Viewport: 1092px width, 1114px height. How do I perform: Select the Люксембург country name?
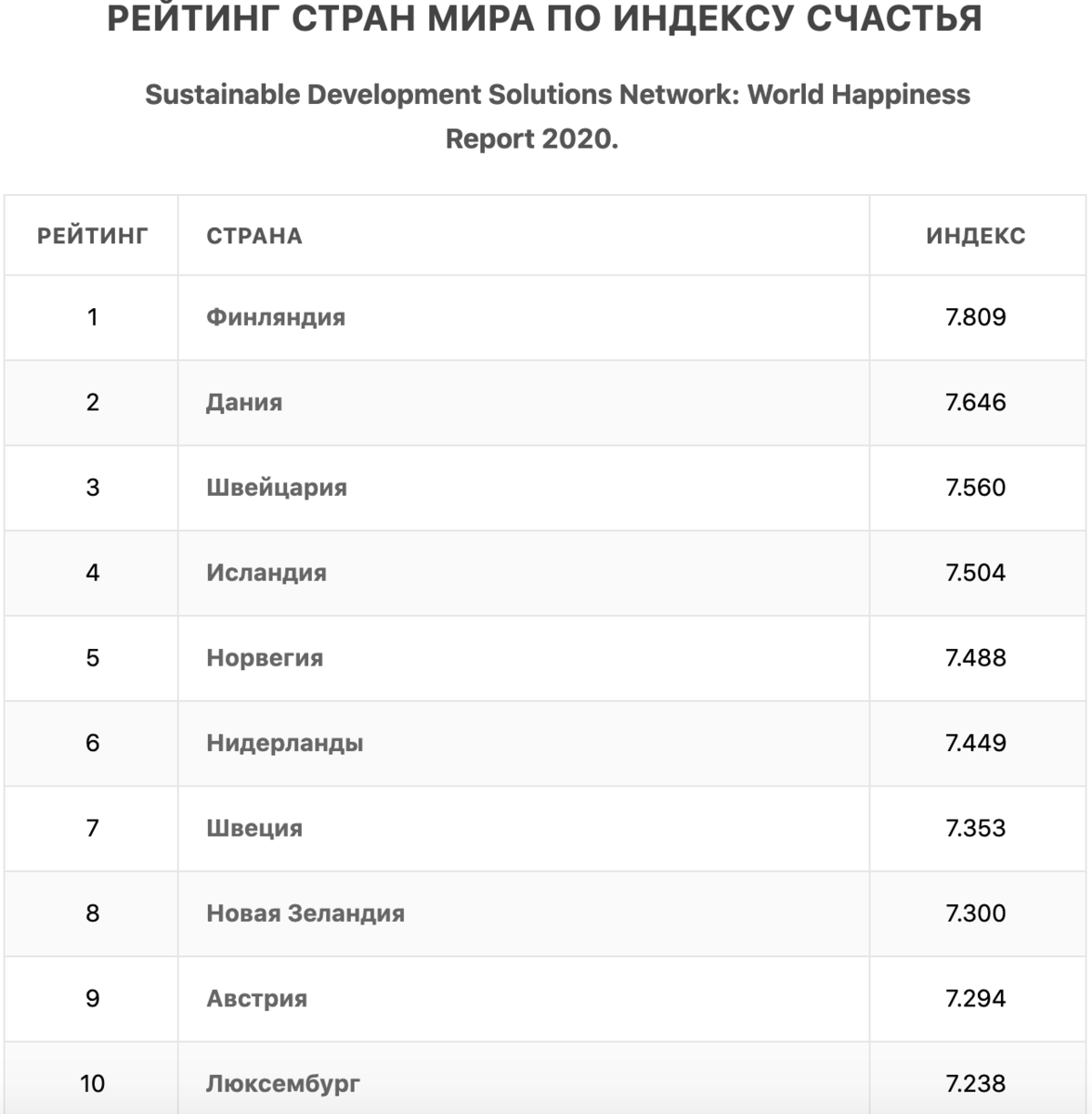pos(283,1083)
